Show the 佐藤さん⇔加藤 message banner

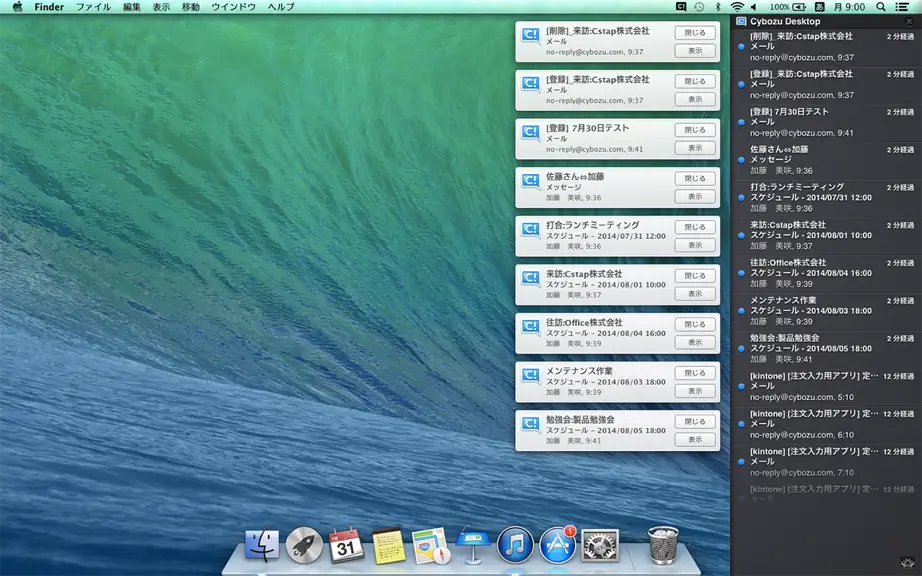695,197
